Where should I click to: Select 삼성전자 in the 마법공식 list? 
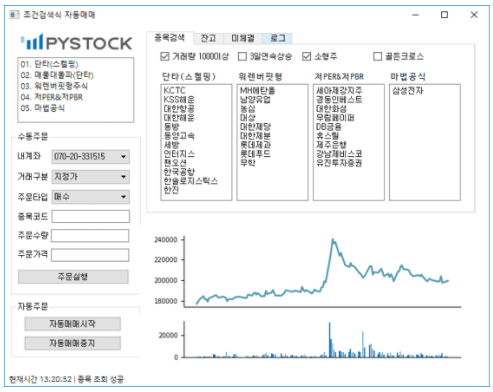(408, 91)
